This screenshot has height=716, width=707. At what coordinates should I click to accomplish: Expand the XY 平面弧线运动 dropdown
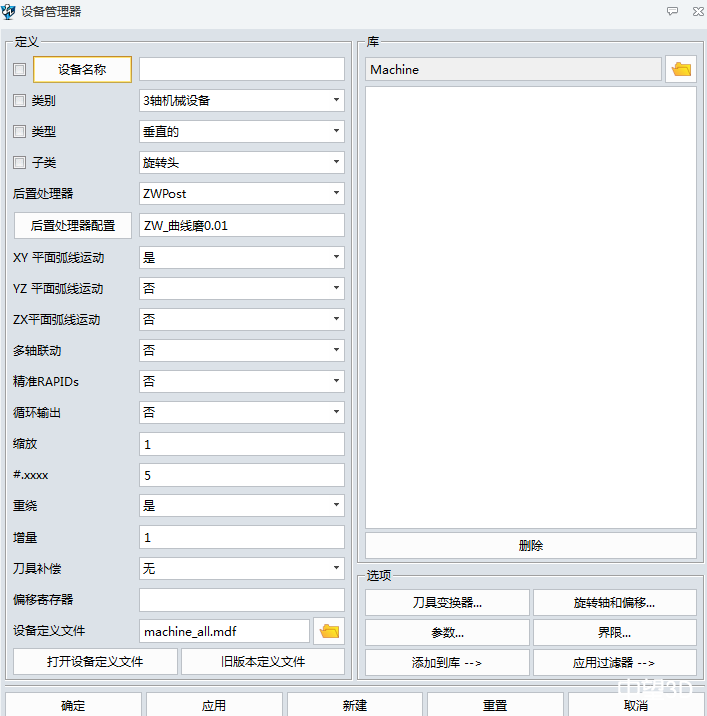(x=242, y=257)
